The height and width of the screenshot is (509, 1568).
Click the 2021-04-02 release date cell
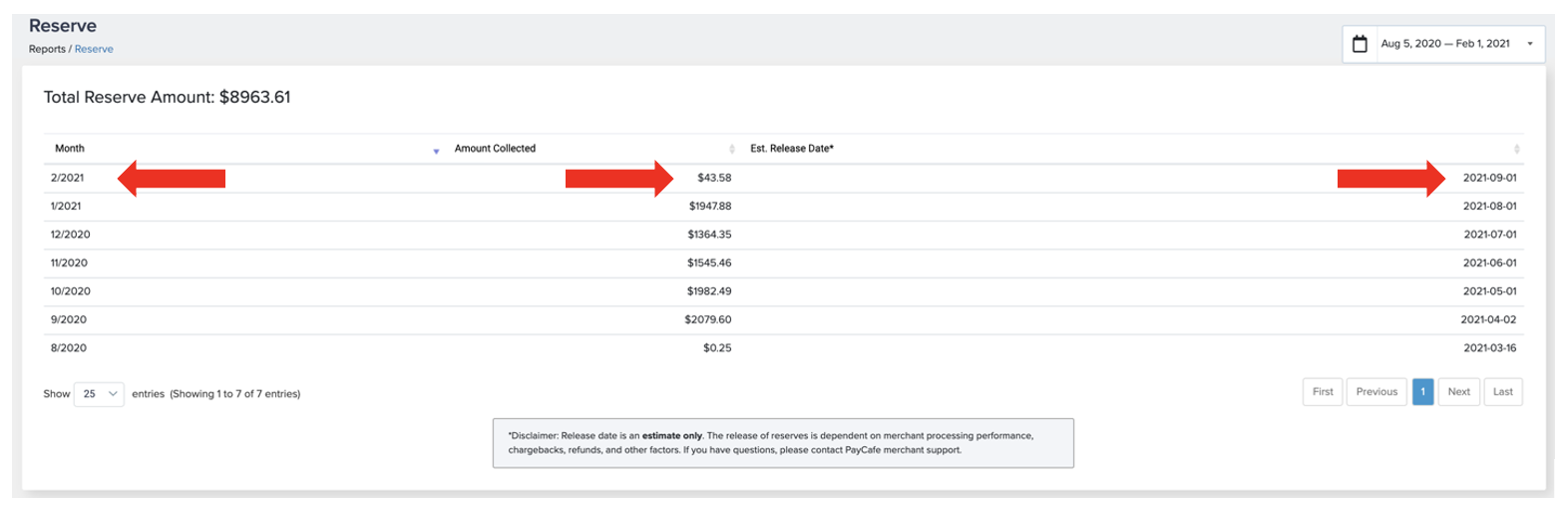(1488, 320)
